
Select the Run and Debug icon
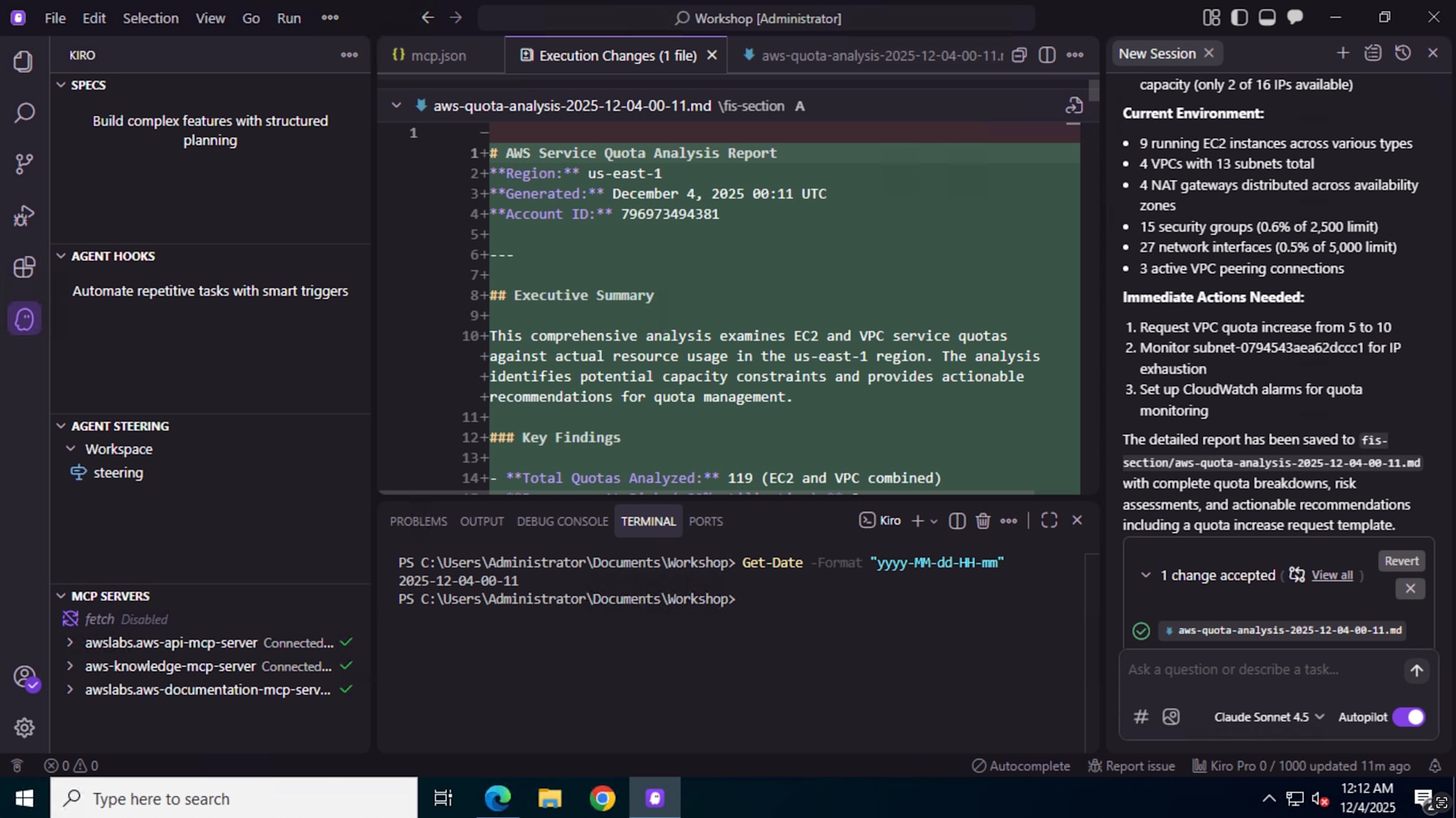tap(24, 216)
